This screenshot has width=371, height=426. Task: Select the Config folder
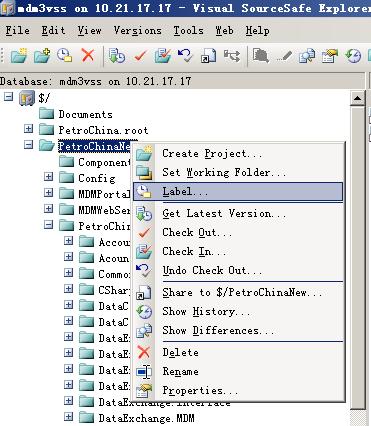click(x=97, y=178)
